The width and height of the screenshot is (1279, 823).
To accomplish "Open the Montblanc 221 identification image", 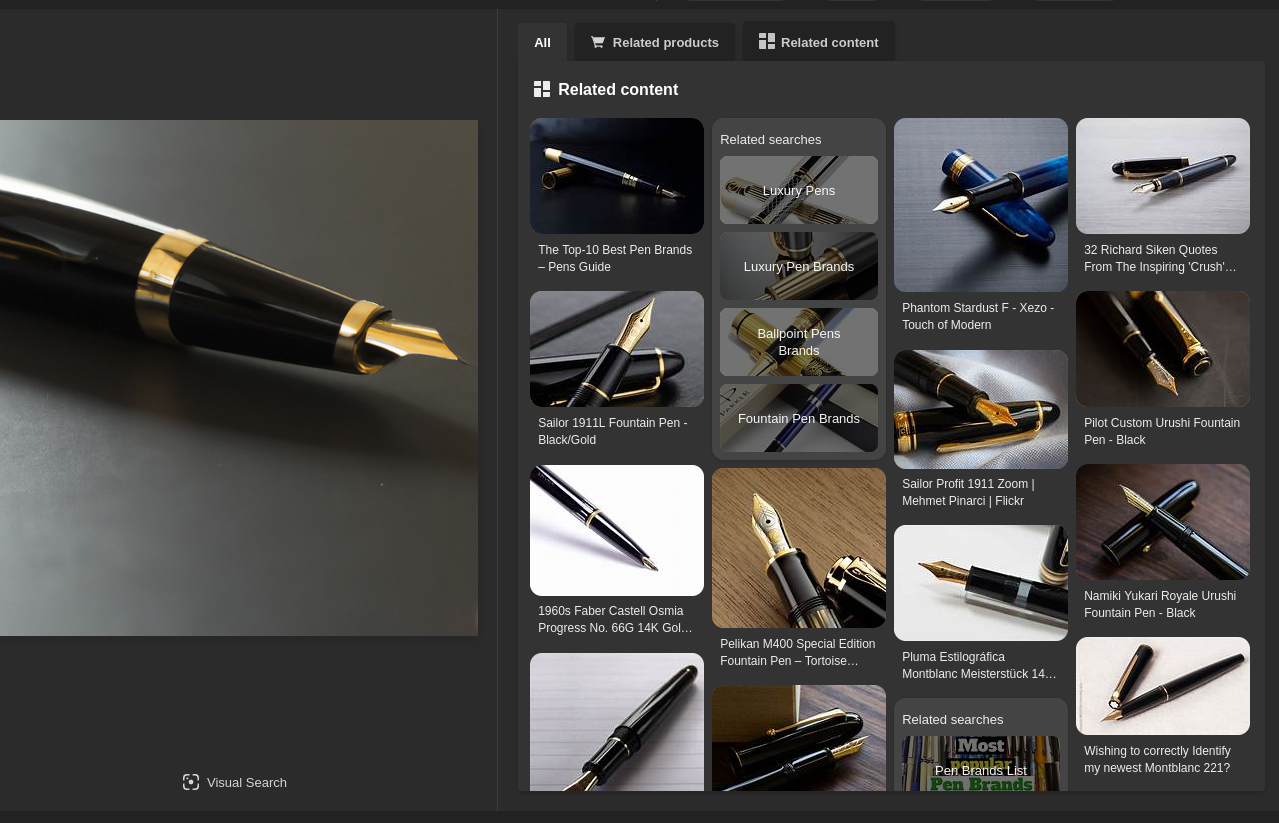I will [1163, 686].
